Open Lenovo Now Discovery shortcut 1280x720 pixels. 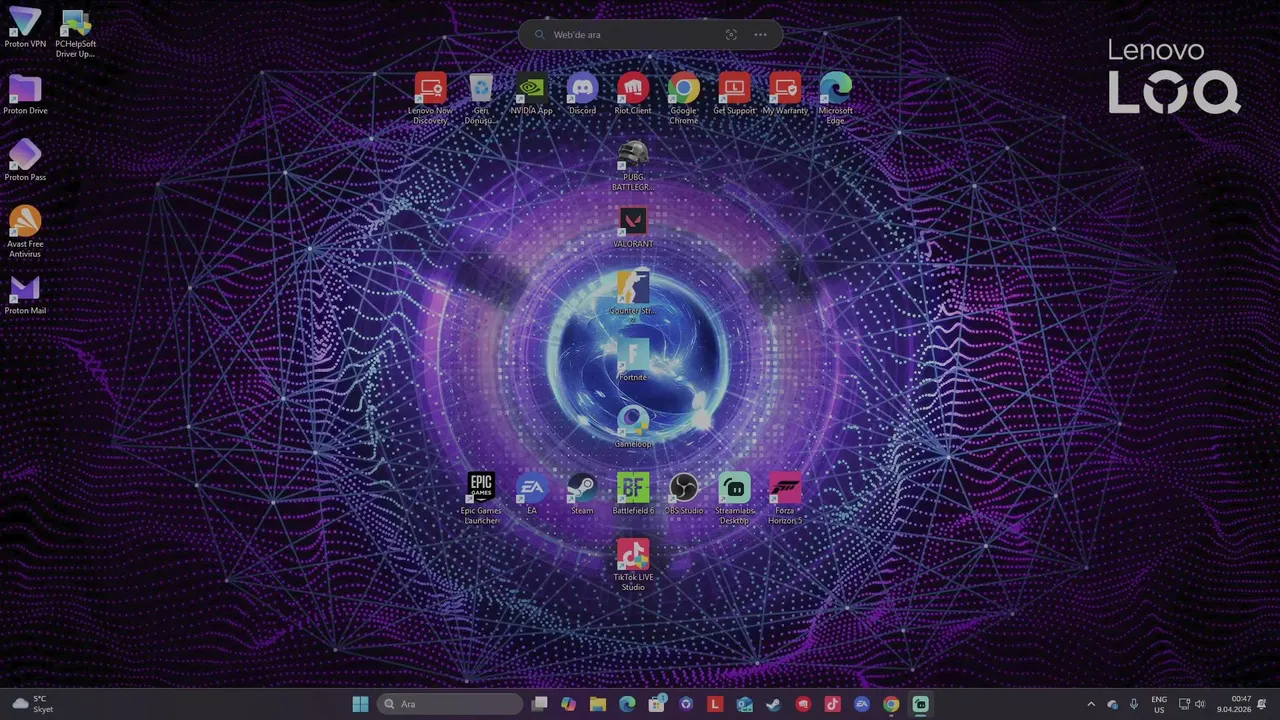pos(430,98)
